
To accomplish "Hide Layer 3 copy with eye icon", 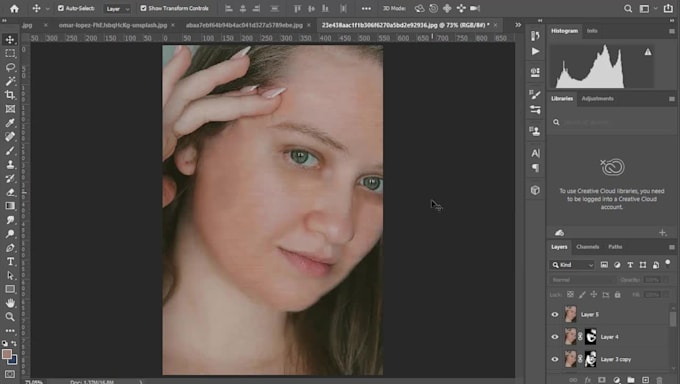I will point(555,359).
